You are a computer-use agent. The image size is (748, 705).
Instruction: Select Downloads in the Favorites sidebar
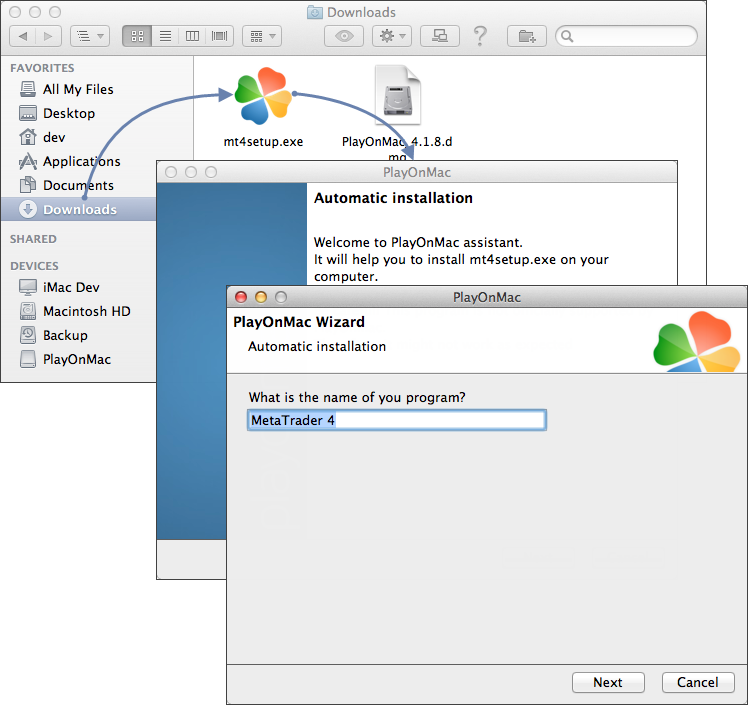[x=79, y=209]
